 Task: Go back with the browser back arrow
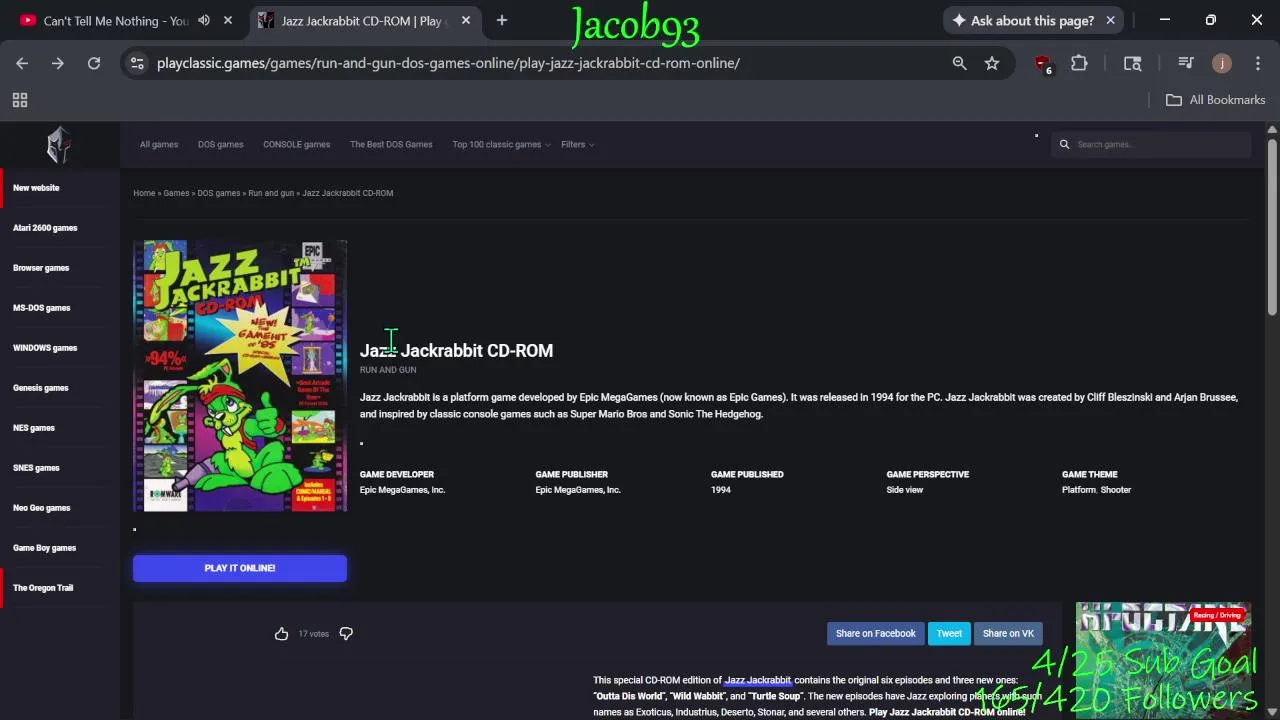pyautogui.click(x=22, y=63)
